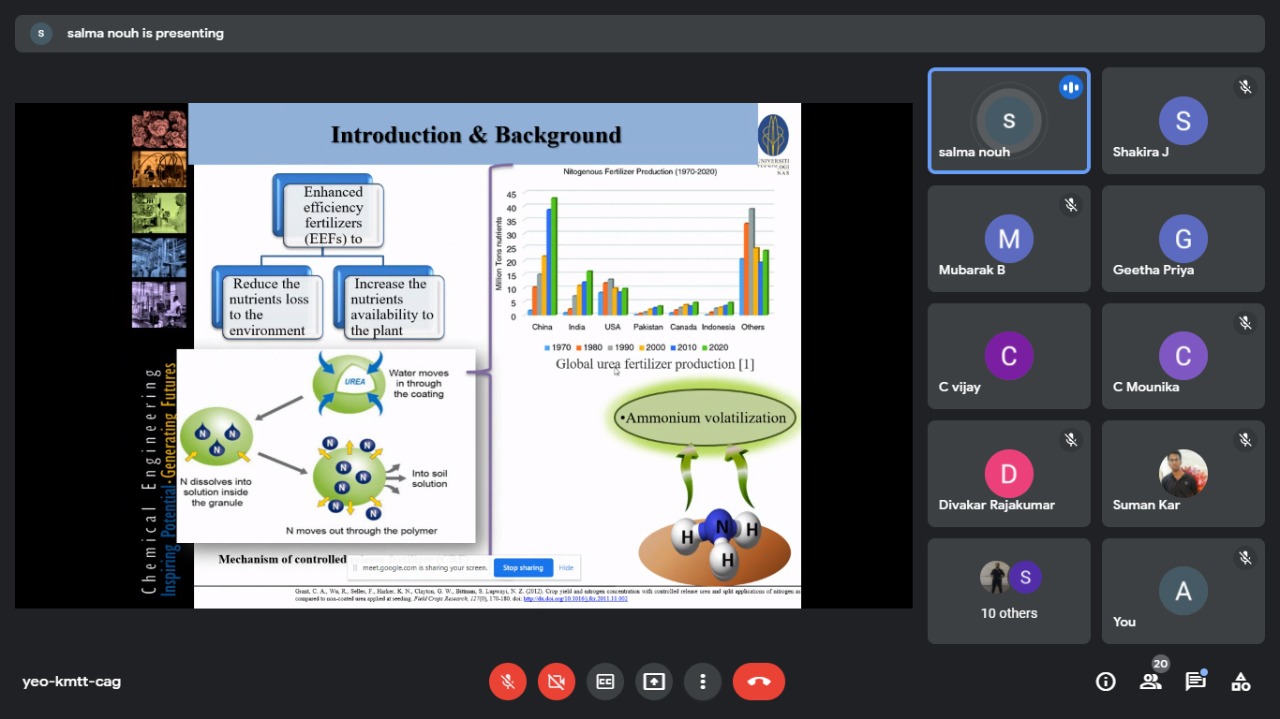This screenshot has width=1280, height=719.
Task: Select Suman Kar participant tile
Action: (x=1183, y=474)
